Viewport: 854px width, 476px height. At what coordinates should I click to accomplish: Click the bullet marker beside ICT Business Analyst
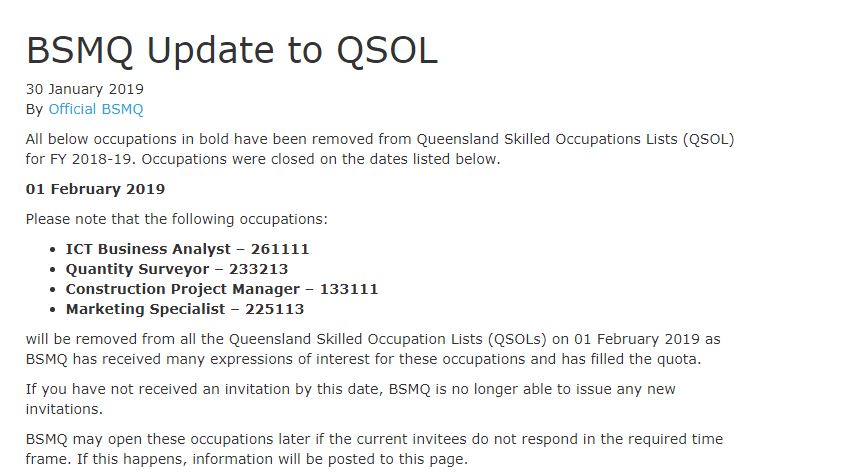click(52, 250)
